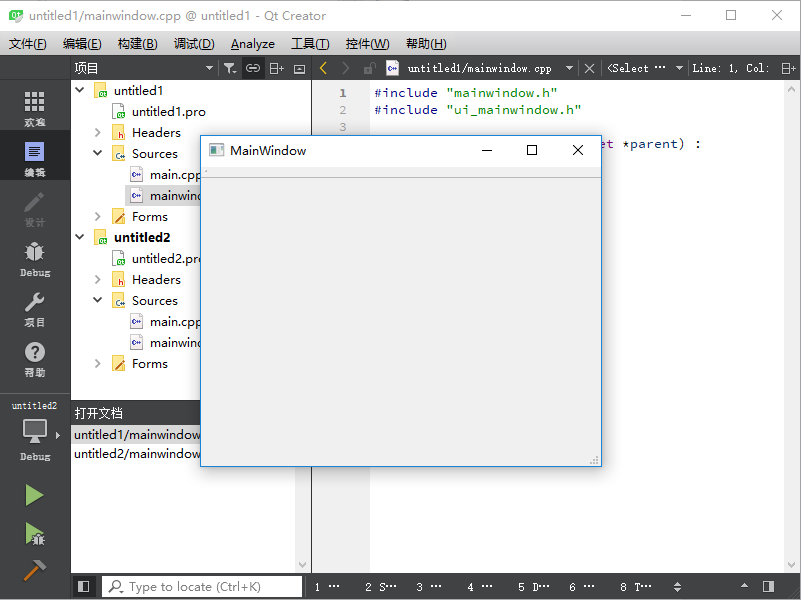801x600 pixels.
Task: Select untitled2/mainwindow in open documents
Action: pos(136,453)
